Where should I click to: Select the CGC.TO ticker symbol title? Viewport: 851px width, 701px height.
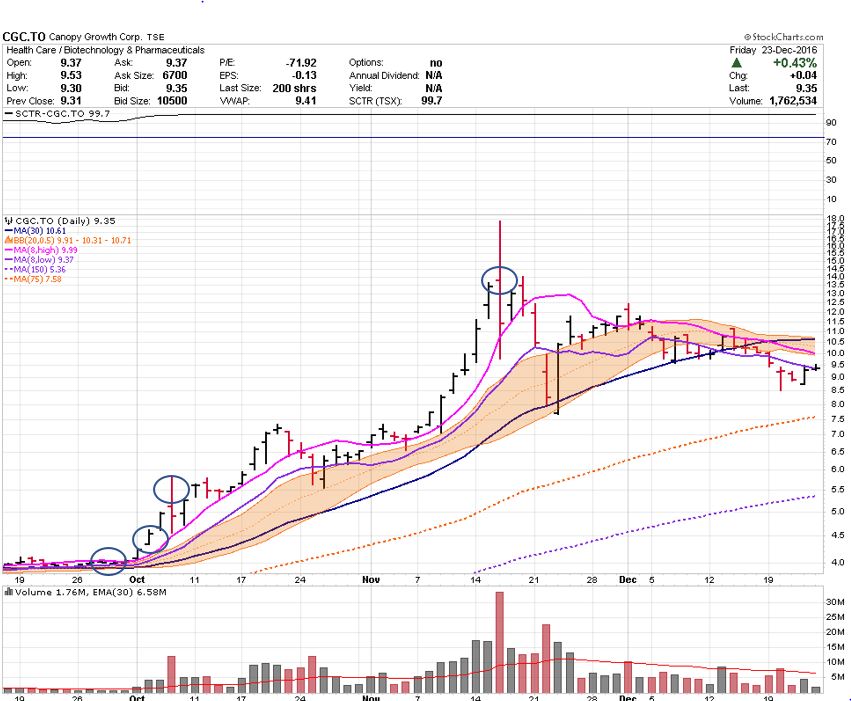tap(24, 37)
